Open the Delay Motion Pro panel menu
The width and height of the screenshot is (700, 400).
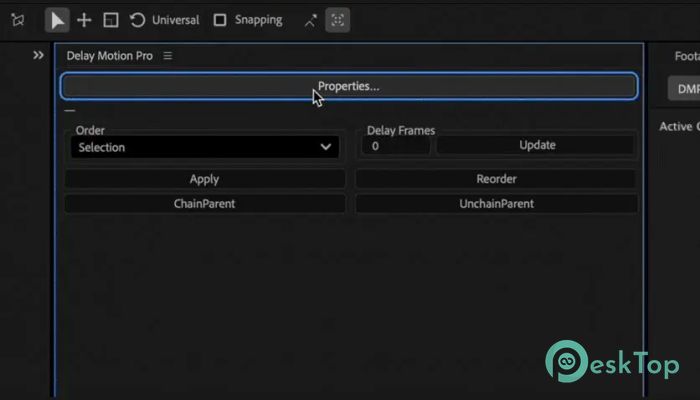point(167,56)
